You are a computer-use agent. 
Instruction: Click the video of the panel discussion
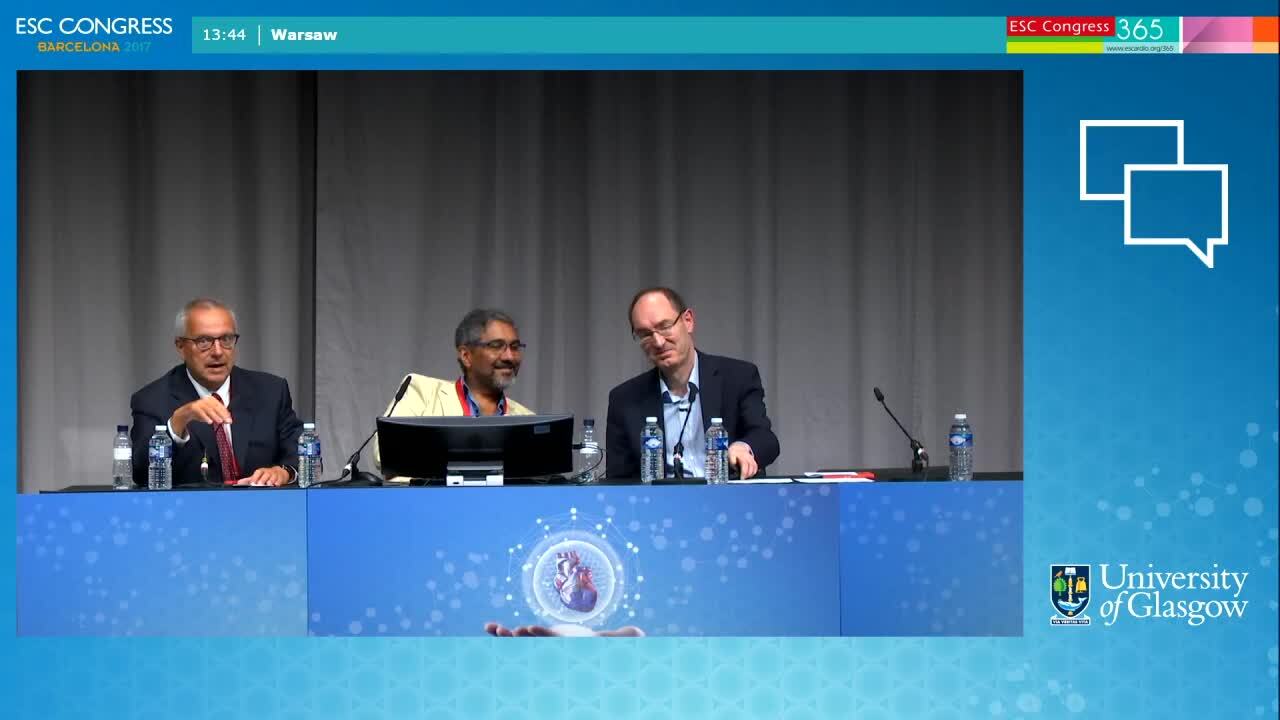[x=520, y=353]
